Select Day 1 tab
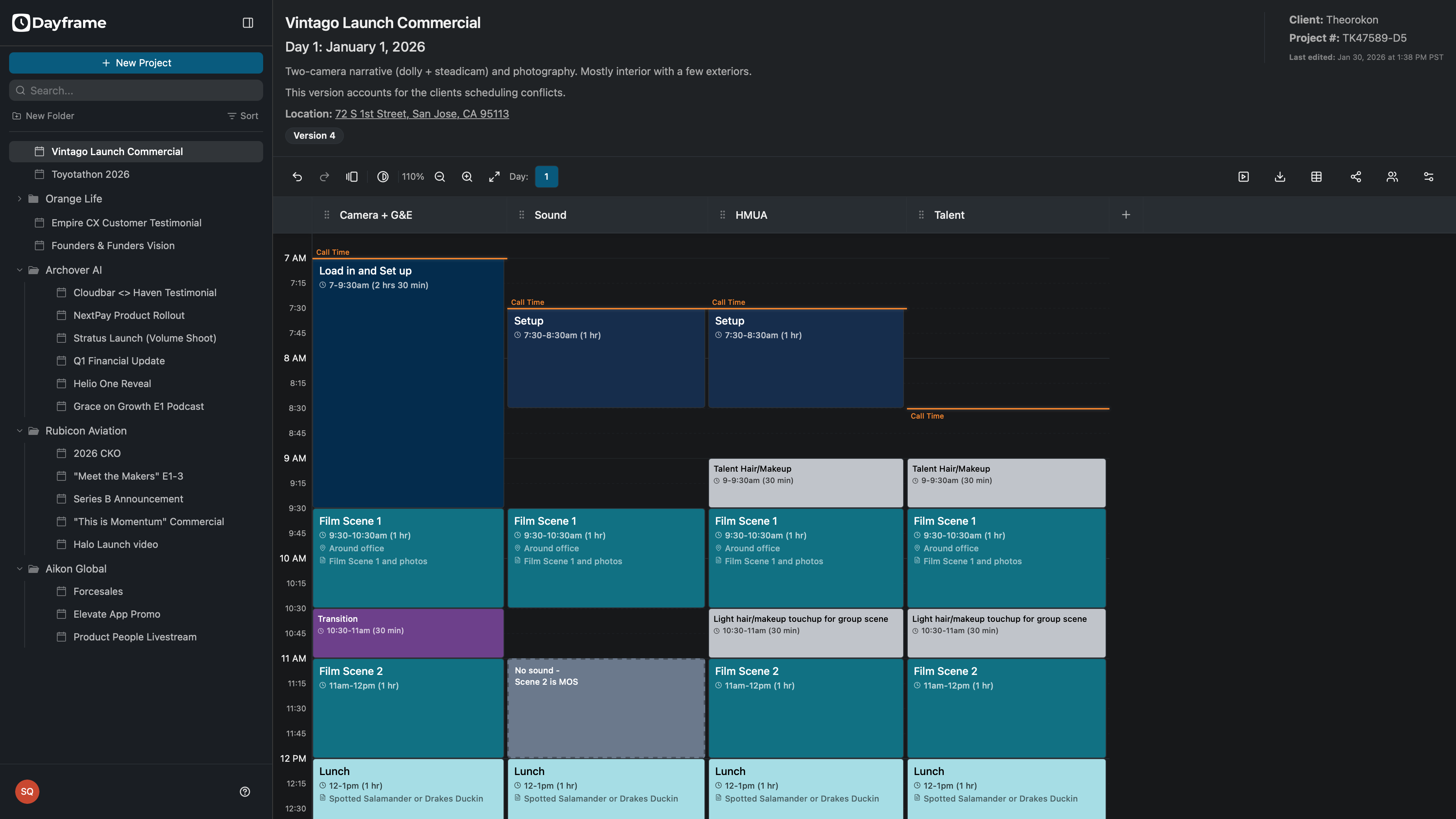This screenshot has width=1456, height=819. (546, 177)
